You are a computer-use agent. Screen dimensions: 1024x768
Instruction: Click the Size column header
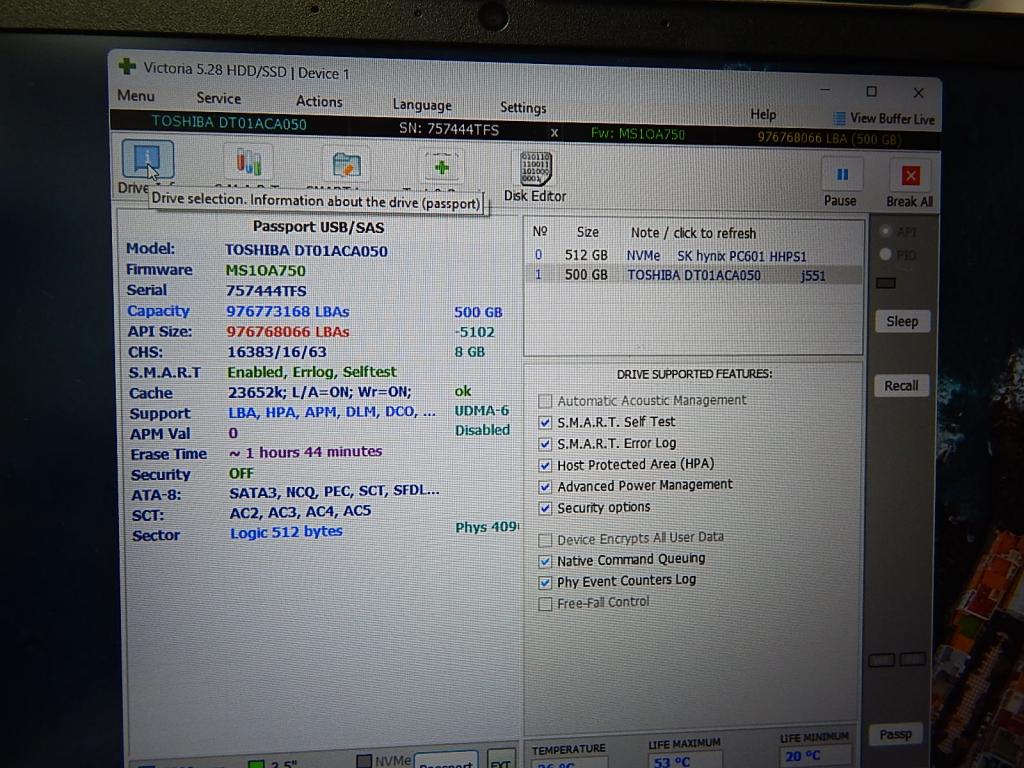pyautogui.click(x=587, y=232)
